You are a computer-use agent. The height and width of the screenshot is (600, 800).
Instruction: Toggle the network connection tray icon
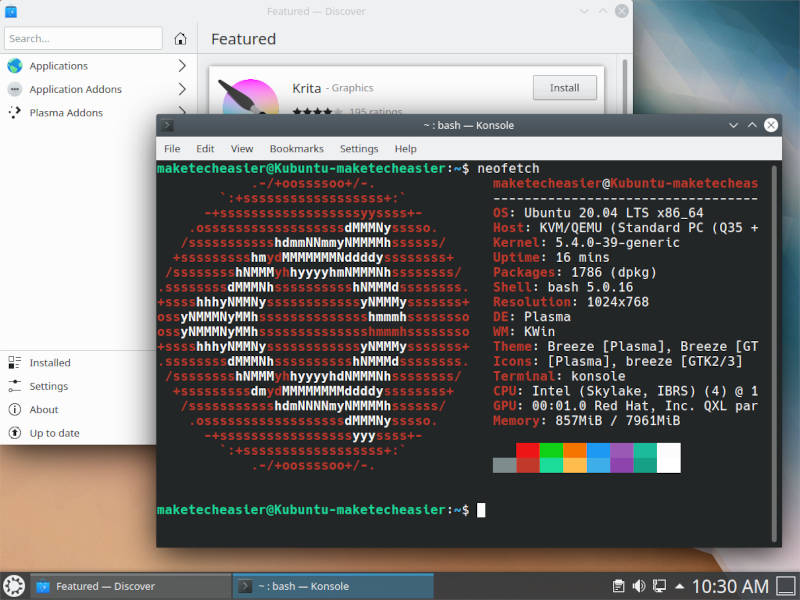click(x=660, y=585)
